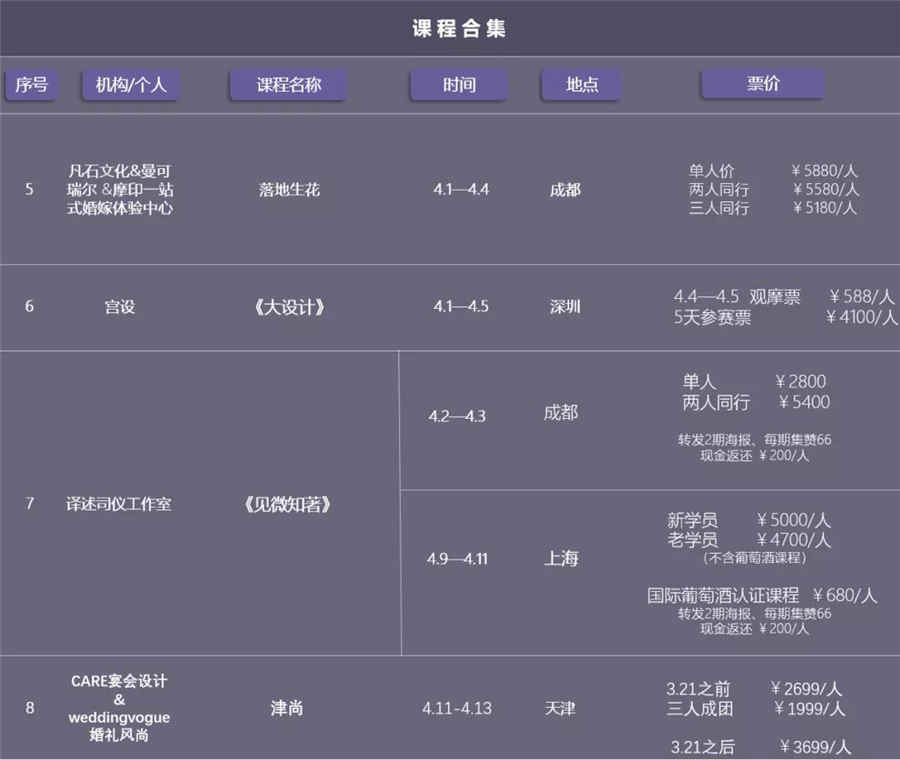Click the 津尚 course name
The width and height of the screenshot is (900, 760).
click(x=288, y=708)
